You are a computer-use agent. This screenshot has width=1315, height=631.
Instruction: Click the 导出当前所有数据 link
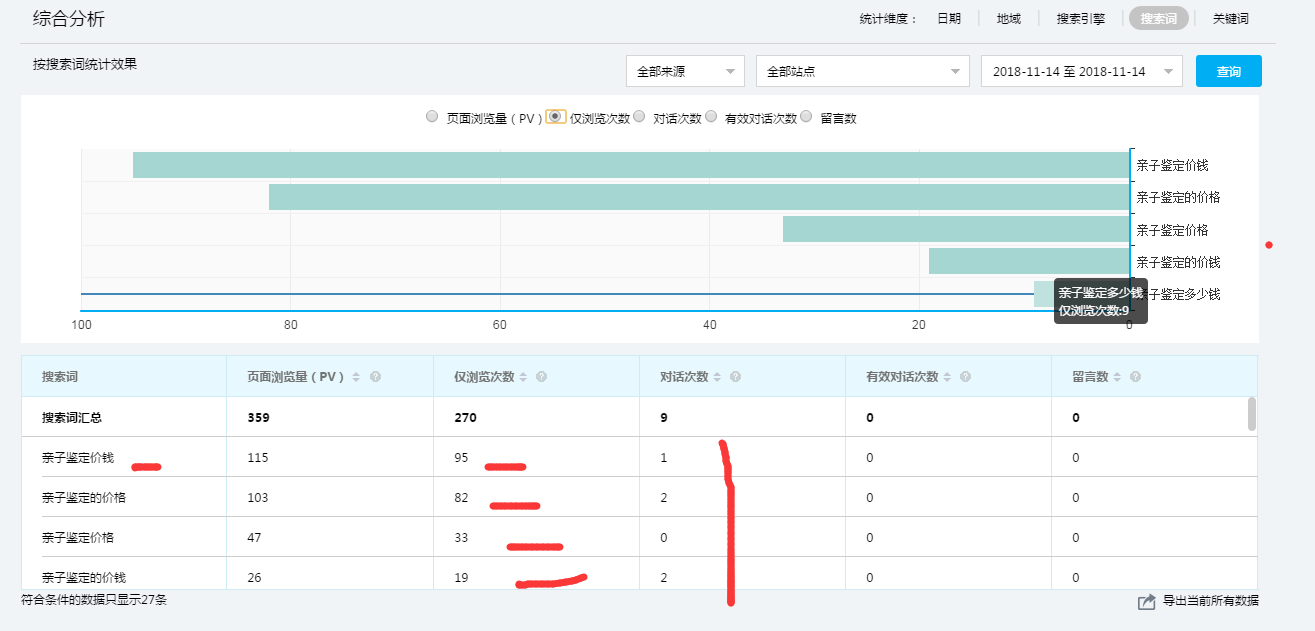[x=1210, y=601]
